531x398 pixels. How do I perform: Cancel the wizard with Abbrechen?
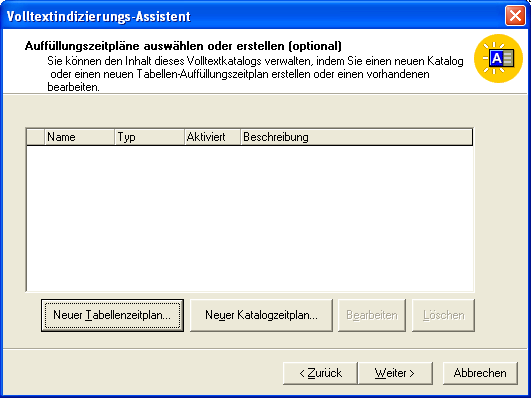click(480, 373)
